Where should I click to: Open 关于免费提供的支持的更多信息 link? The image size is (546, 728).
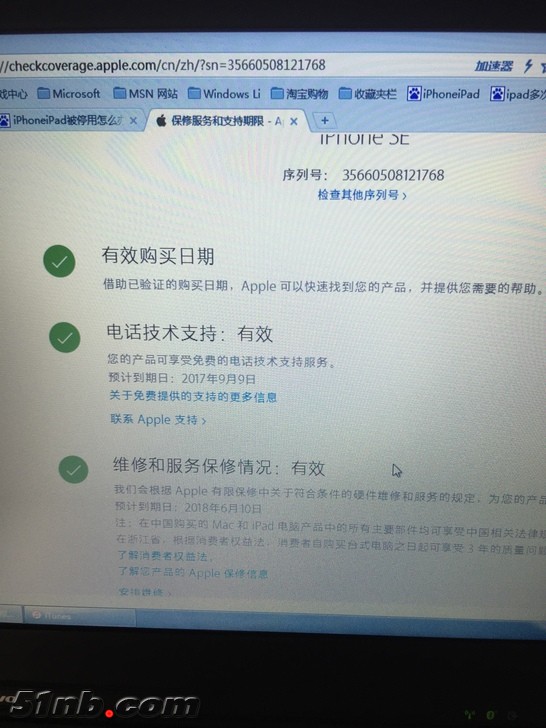coord(193,396)
